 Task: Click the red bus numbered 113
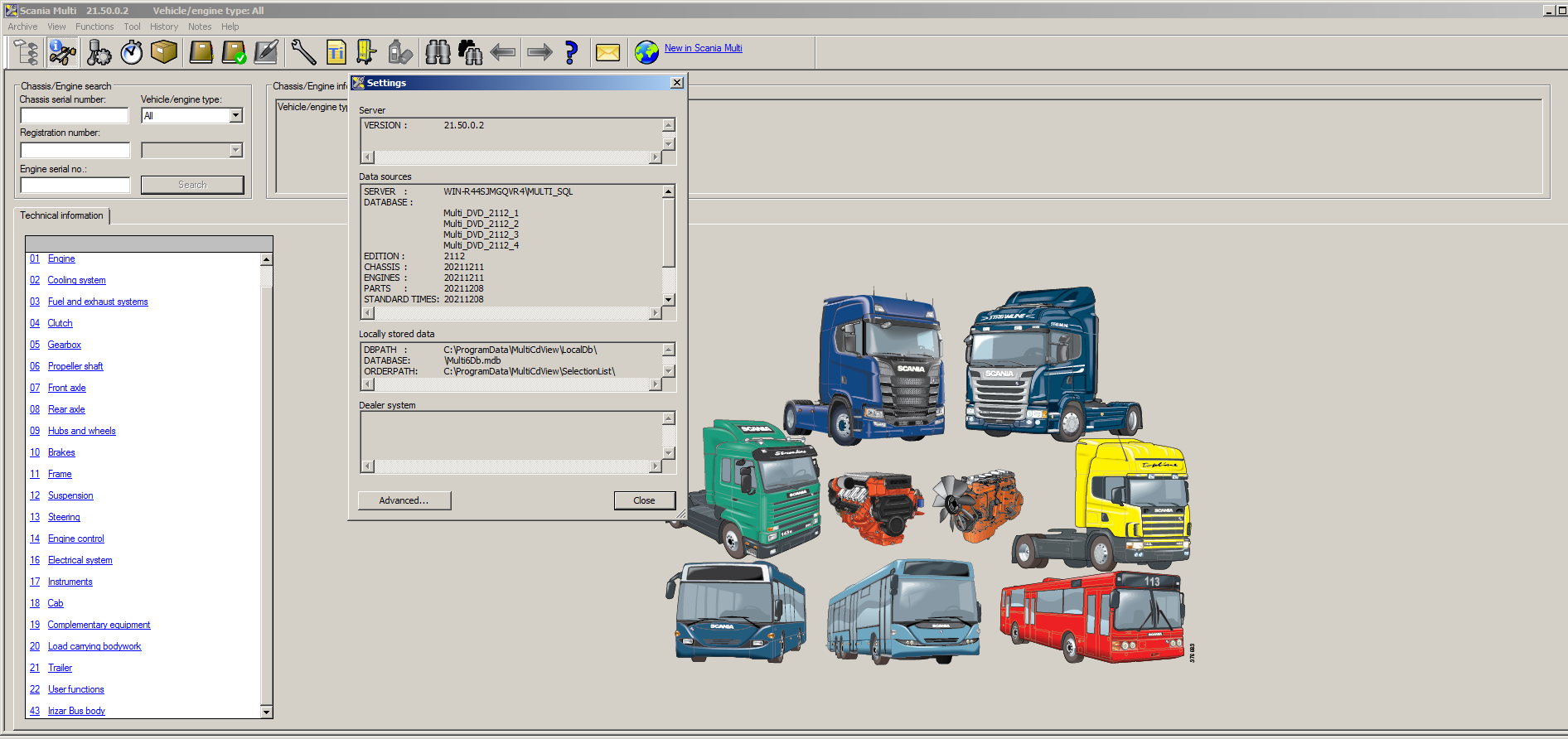coord(1095,616)
